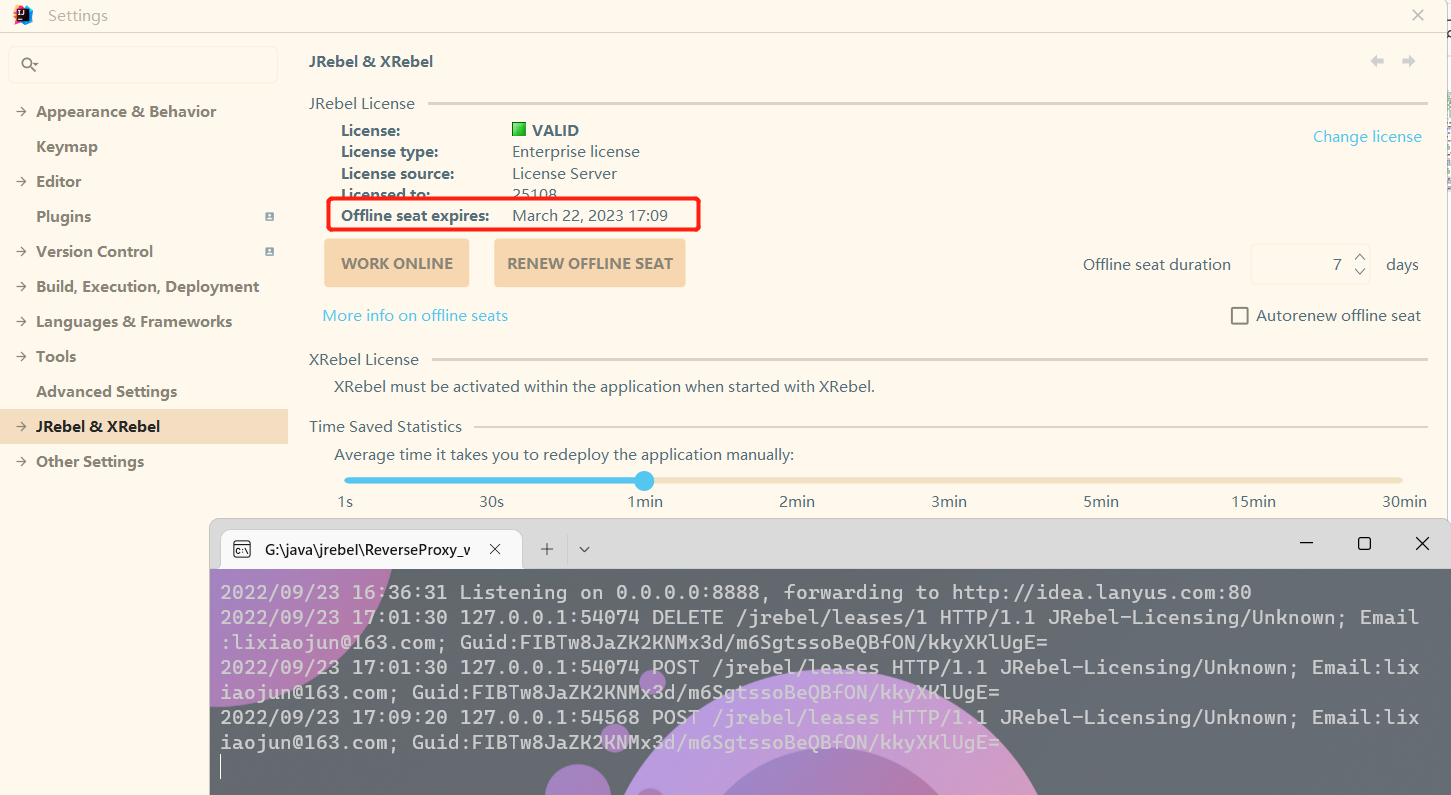Viewport: 1451px width, 795px height.
Task: Increase offline seat duration with up arrow
Action: 1360,257
